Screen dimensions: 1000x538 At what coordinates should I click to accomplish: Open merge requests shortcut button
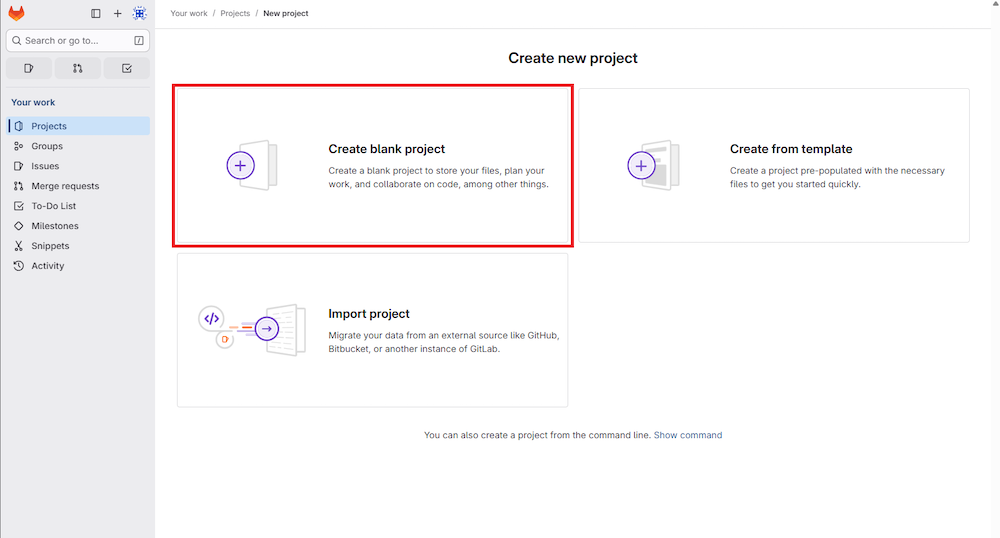pyautogui.click(x=78, y=68)
